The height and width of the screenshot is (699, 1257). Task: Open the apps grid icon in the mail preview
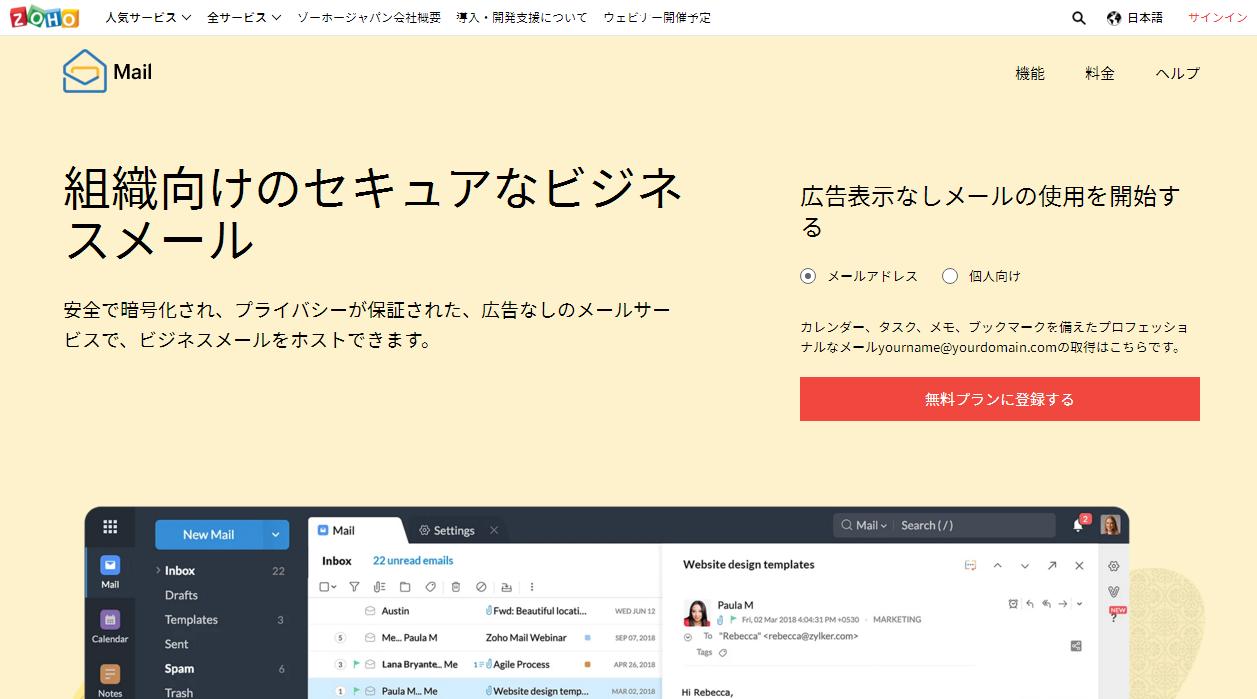tap(110, 527)
